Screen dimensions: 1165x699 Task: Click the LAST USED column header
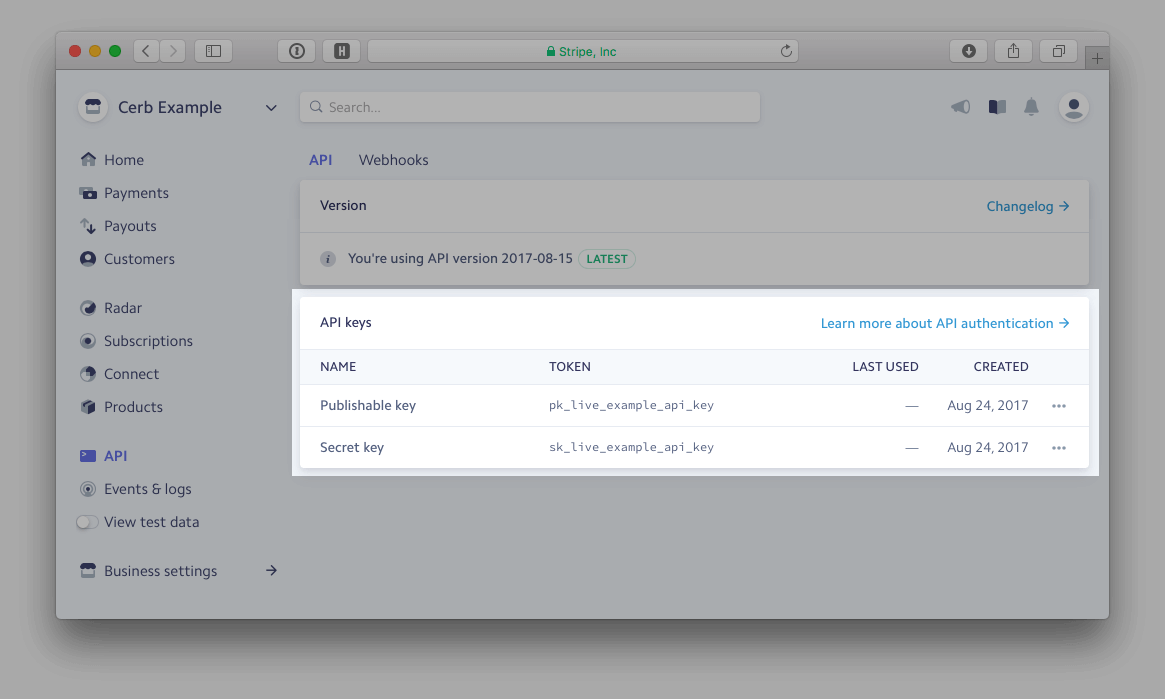point(885,367)
